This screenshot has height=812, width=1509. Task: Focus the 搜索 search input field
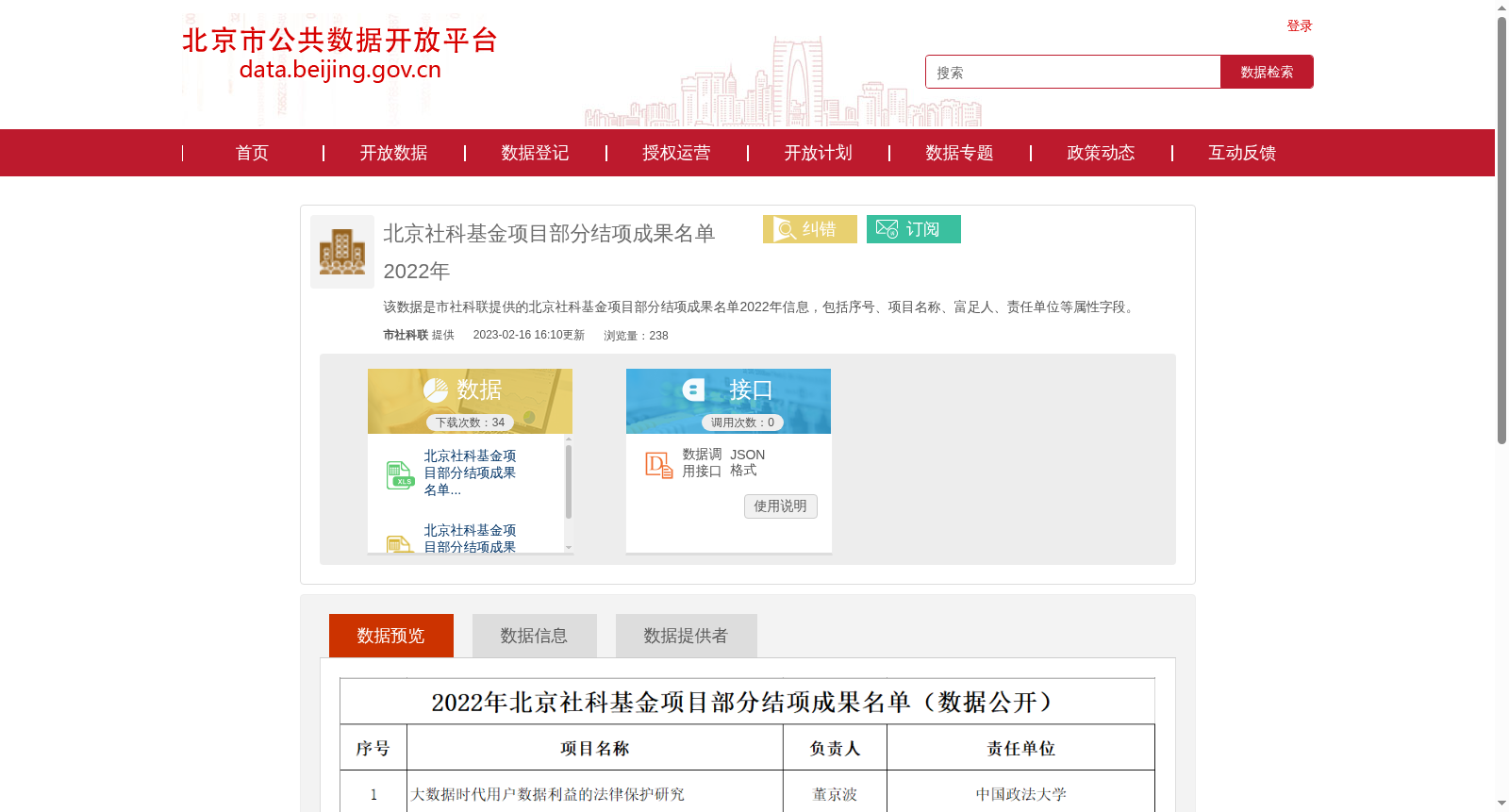[x=1072, y=72]
